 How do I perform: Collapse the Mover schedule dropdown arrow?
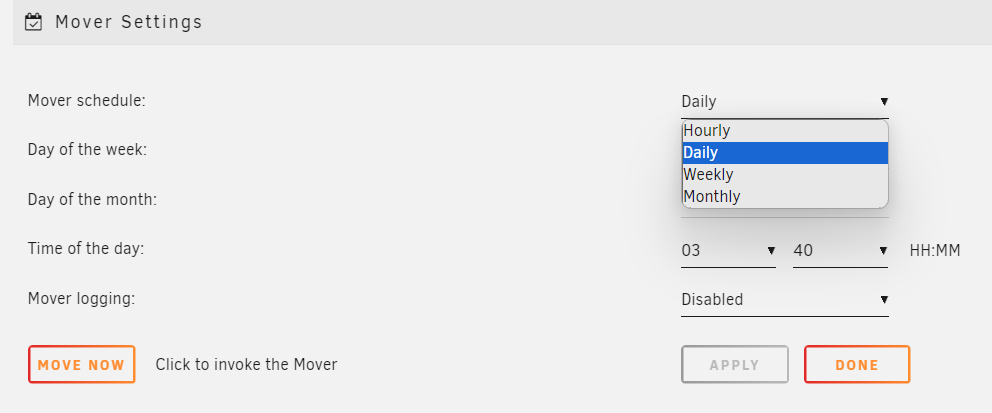884,101
